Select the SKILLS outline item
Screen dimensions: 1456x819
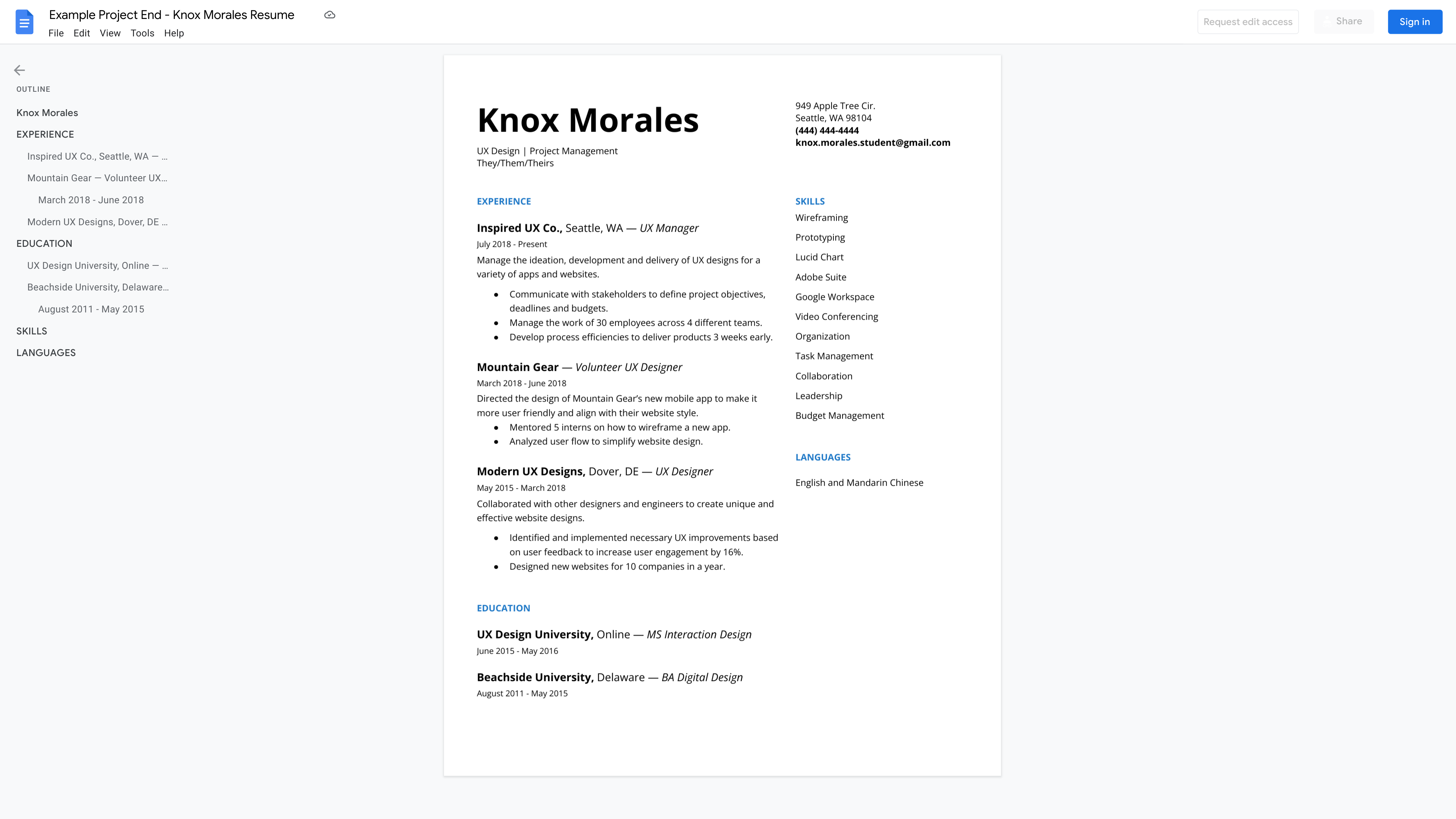pos(31,330)
